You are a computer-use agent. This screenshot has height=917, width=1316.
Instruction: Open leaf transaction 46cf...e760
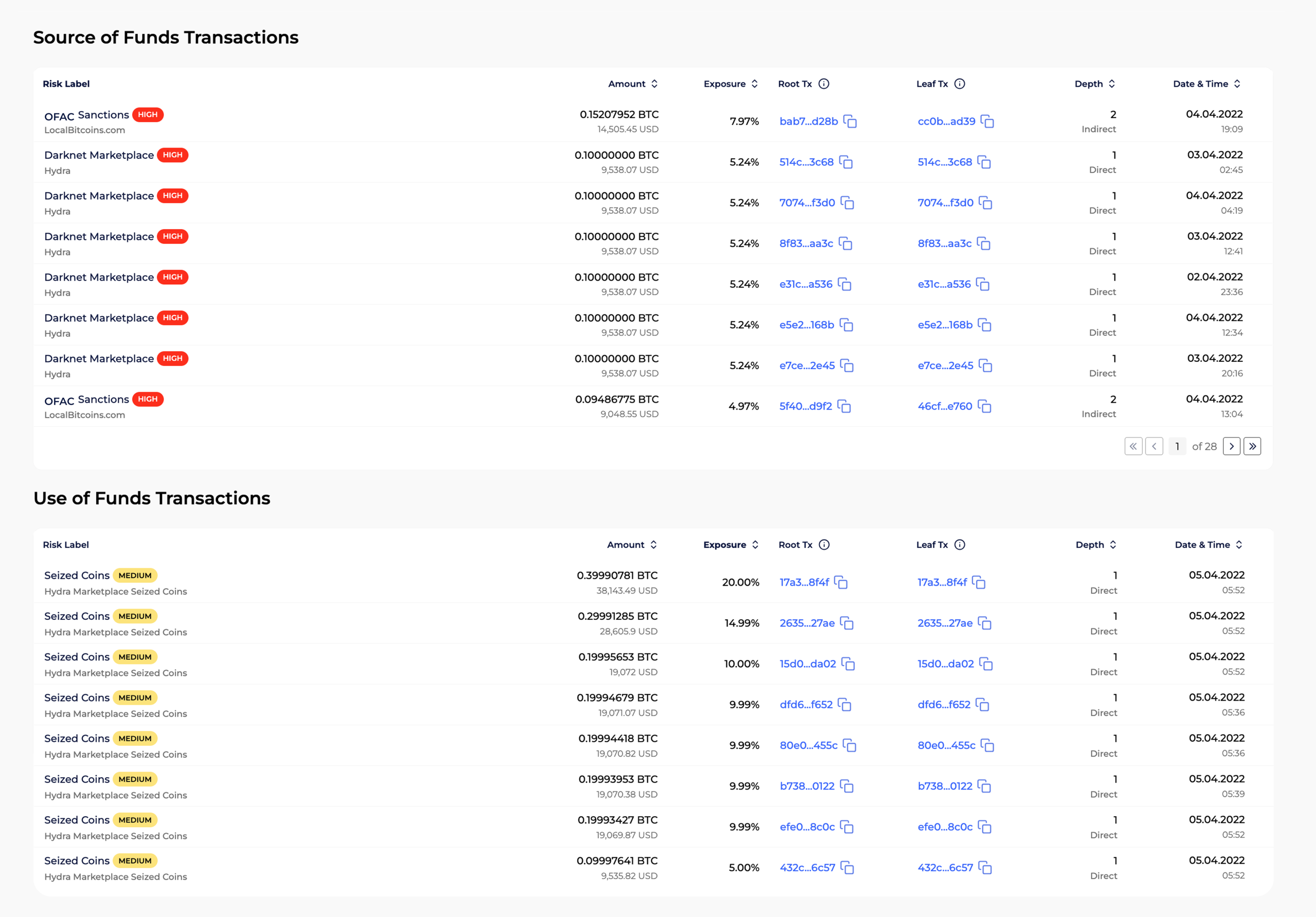tap(944, 407)
